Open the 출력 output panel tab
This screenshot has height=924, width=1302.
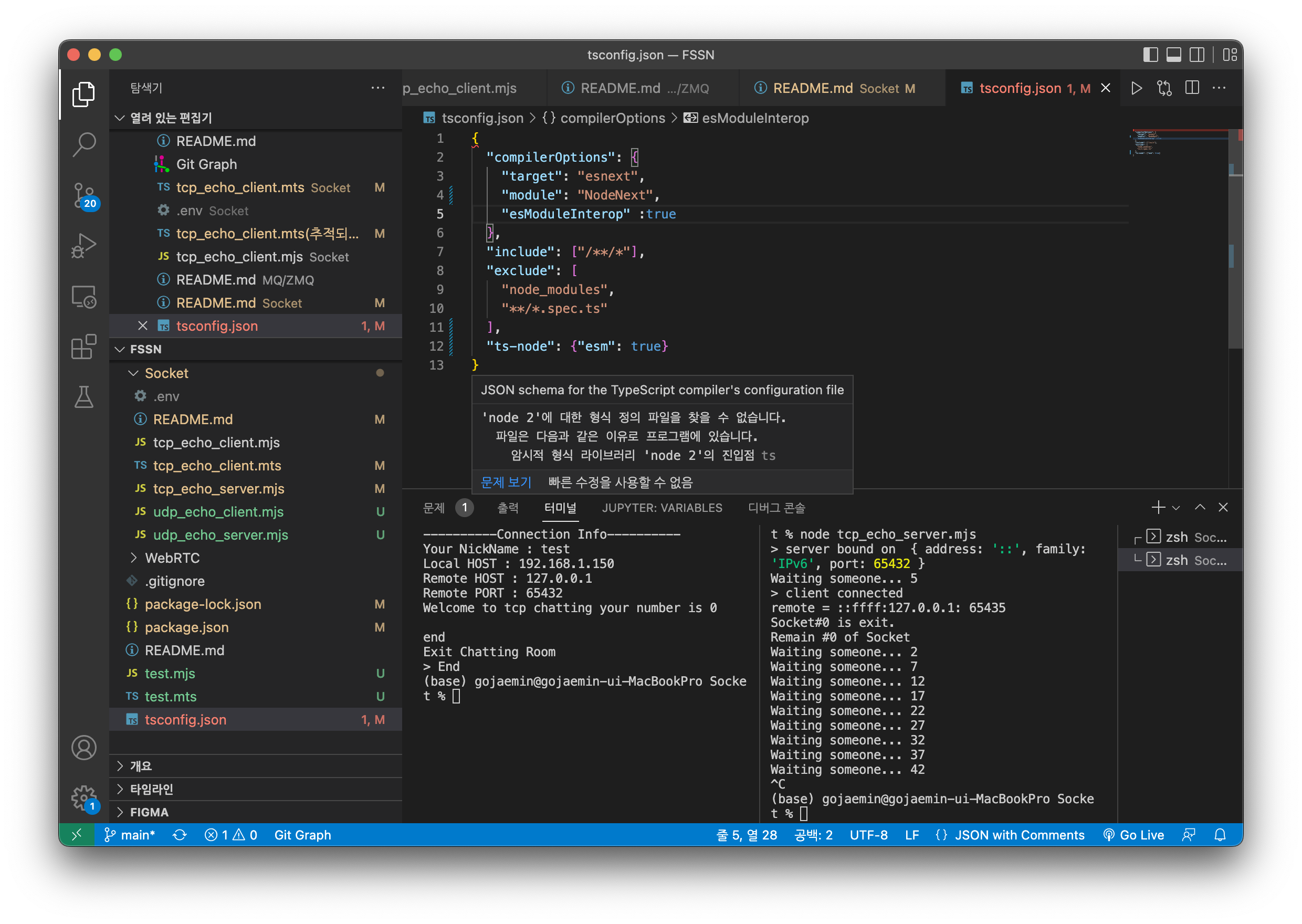pos(508,508)
